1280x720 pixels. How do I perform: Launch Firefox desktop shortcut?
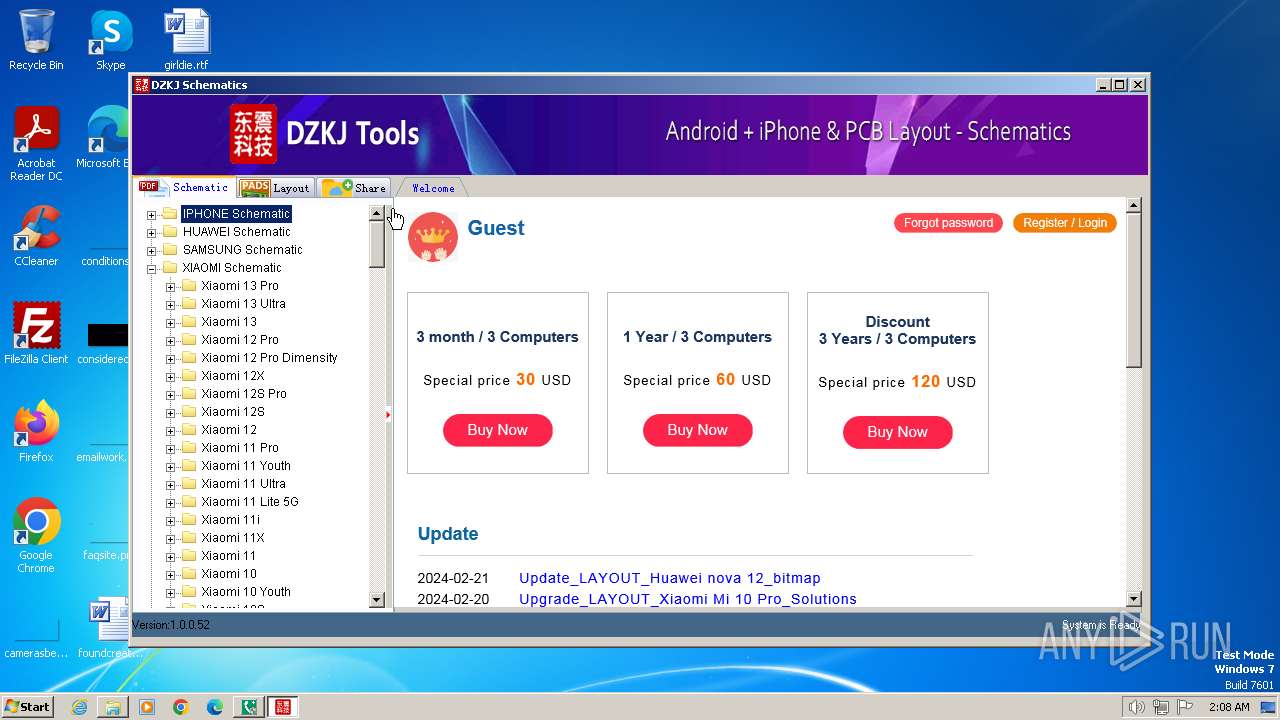pos(36,431)
